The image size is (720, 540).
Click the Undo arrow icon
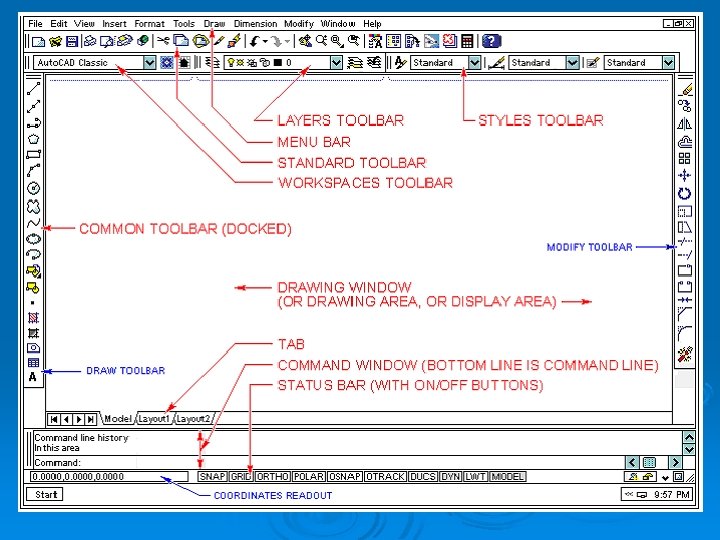tap(254, 41)
